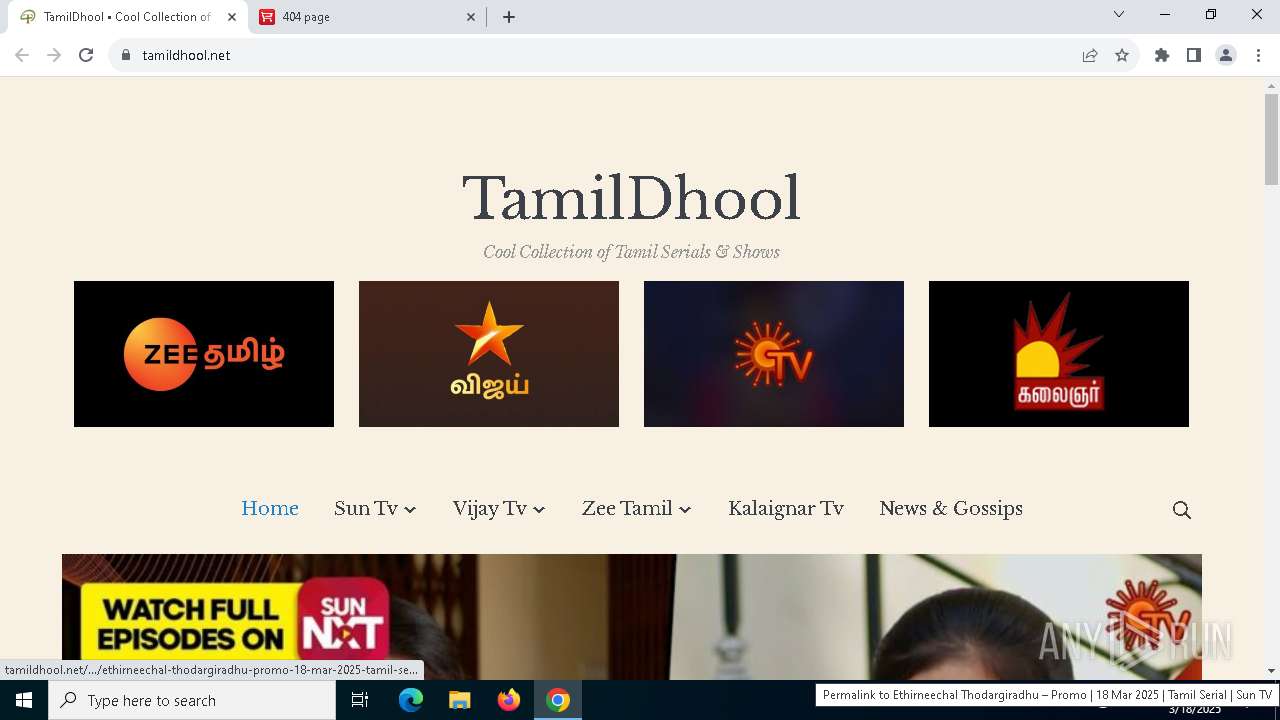Screen dimensions: 1280x720
Task: Open the Ethirneechal Thodargiradhu promo image
Action: [x=632, y=617]
